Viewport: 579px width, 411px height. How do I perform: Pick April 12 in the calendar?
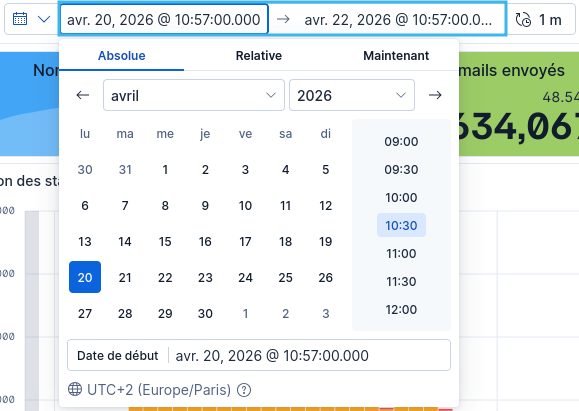325,205
